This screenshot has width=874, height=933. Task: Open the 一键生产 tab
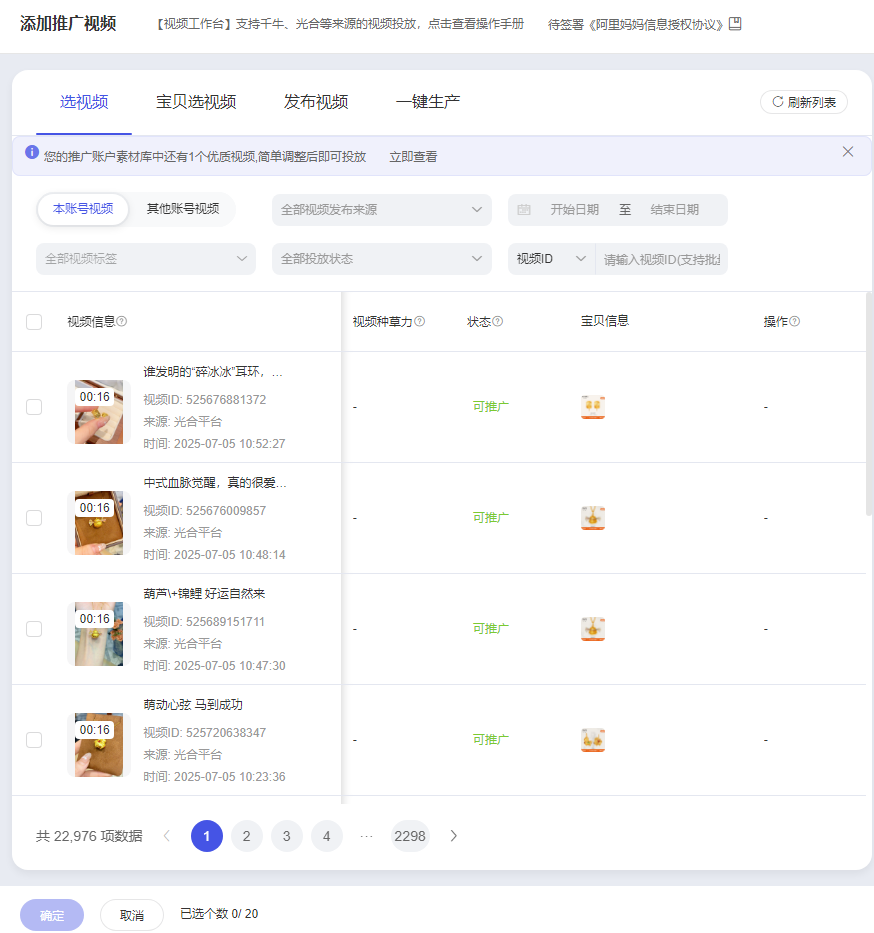point(428,102)
